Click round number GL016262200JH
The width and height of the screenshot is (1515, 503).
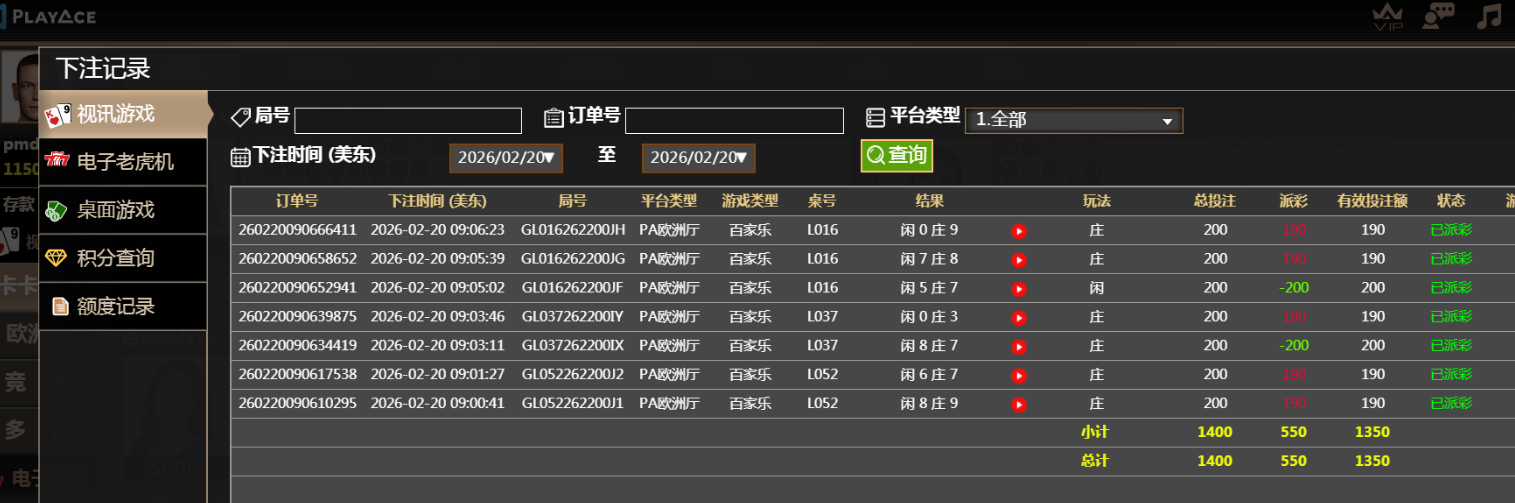[573, 230]
